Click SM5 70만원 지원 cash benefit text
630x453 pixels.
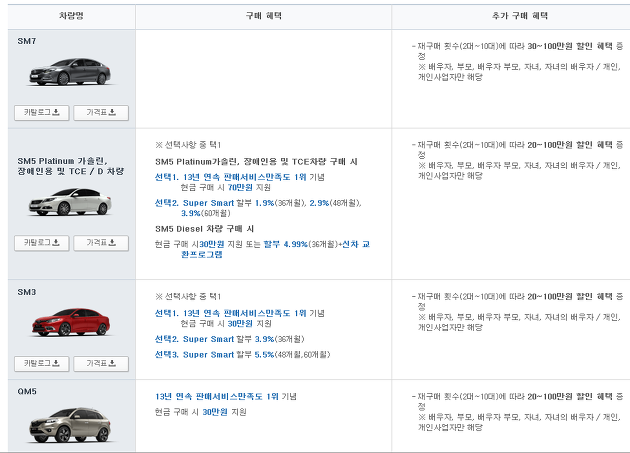pos(249,188)
